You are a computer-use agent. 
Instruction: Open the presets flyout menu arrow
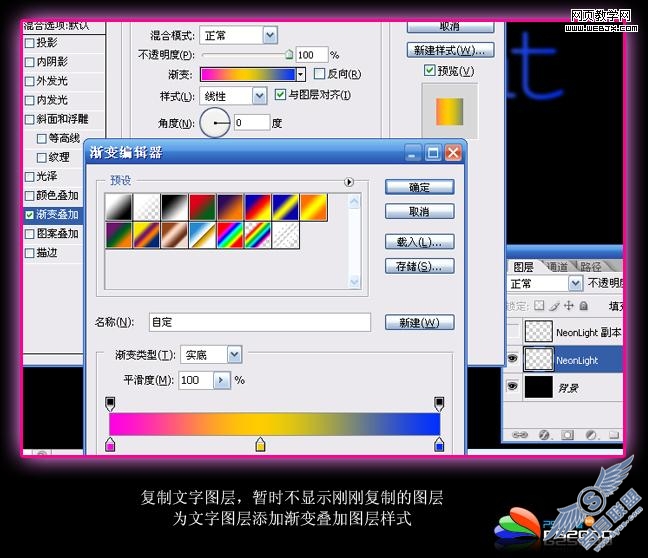[x=349, y=182]
